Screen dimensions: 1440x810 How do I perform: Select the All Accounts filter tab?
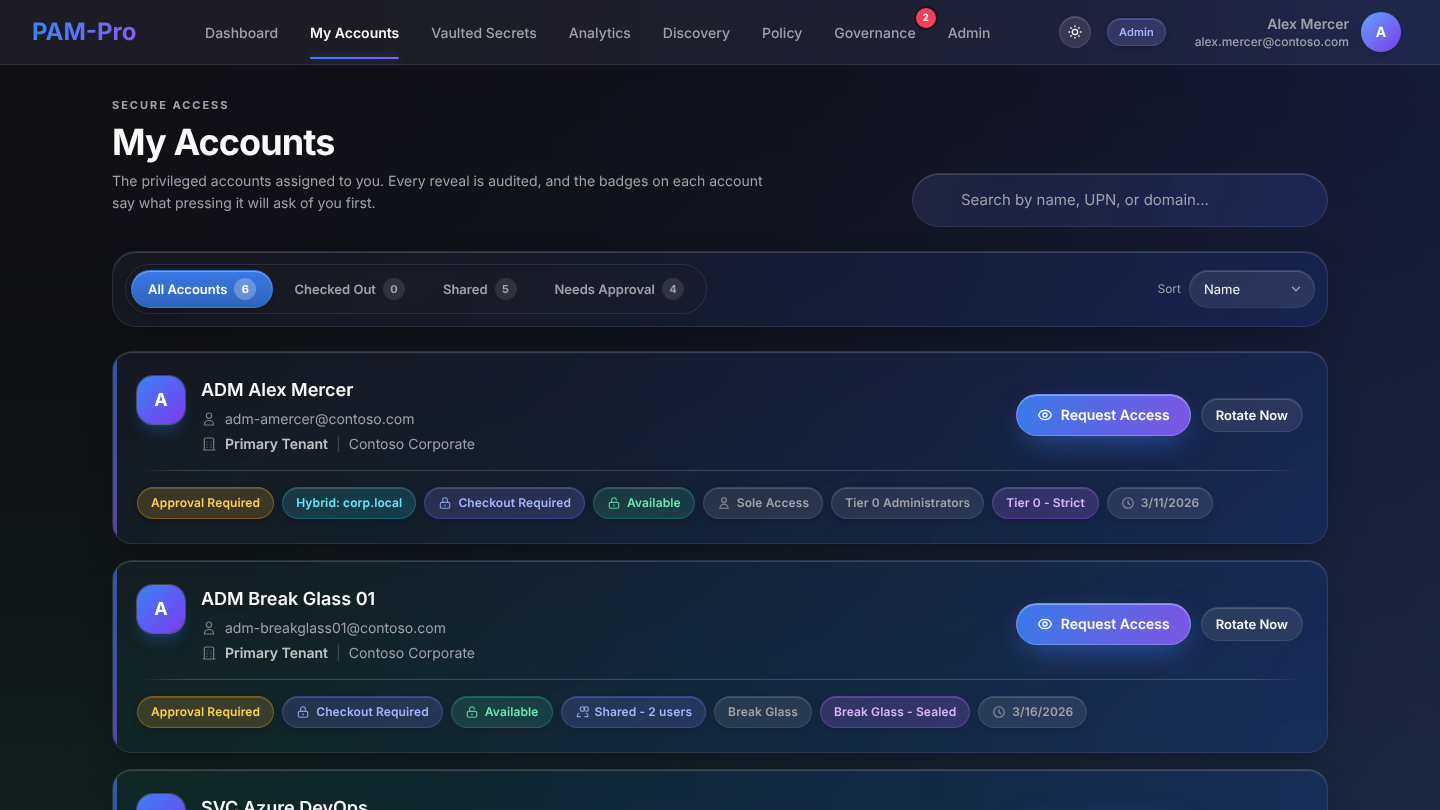[x=202, y=289]
